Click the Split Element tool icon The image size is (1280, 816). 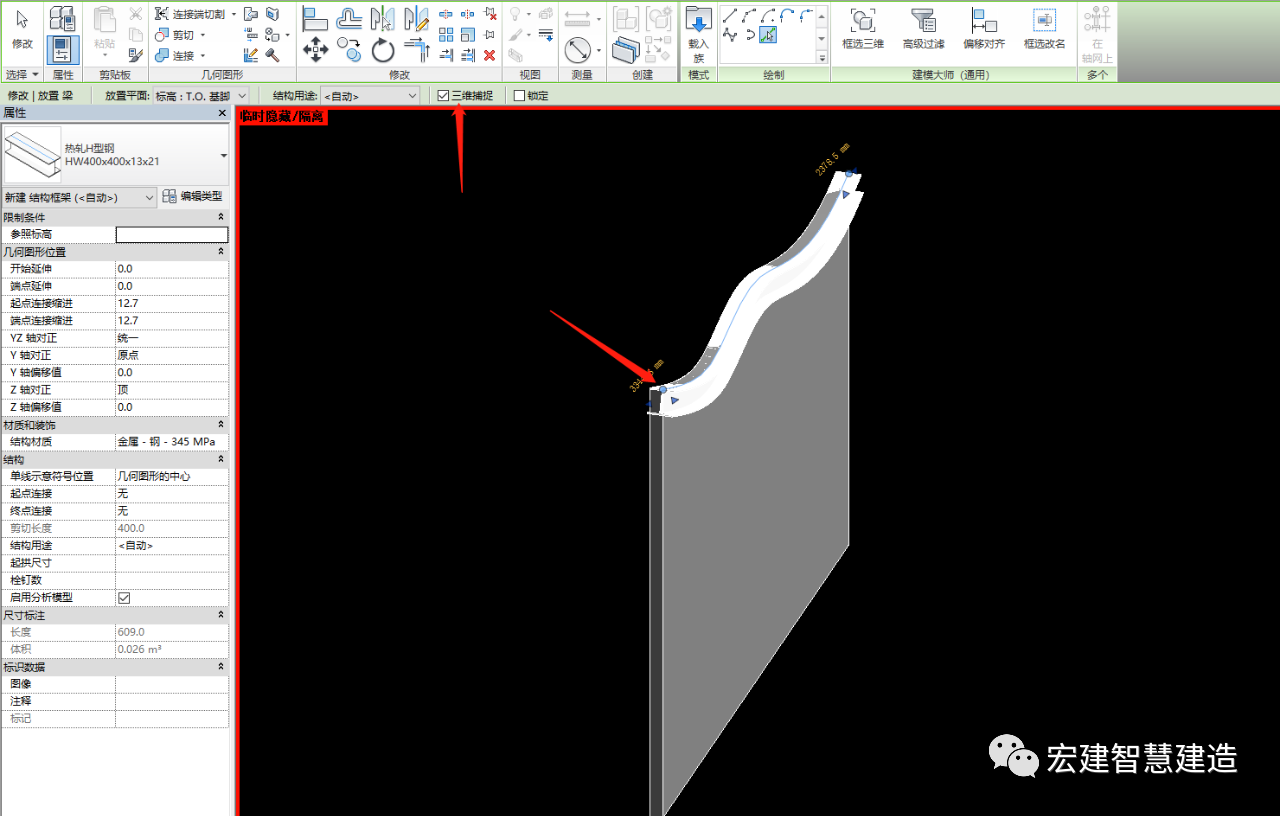(x=446, y=14)
